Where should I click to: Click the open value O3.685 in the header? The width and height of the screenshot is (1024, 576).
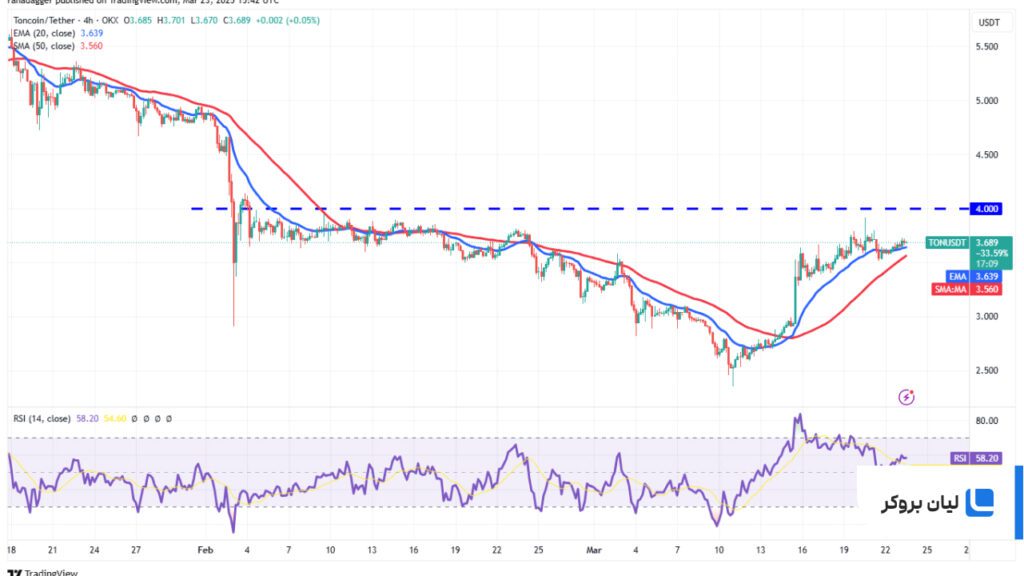pos(138,20)
